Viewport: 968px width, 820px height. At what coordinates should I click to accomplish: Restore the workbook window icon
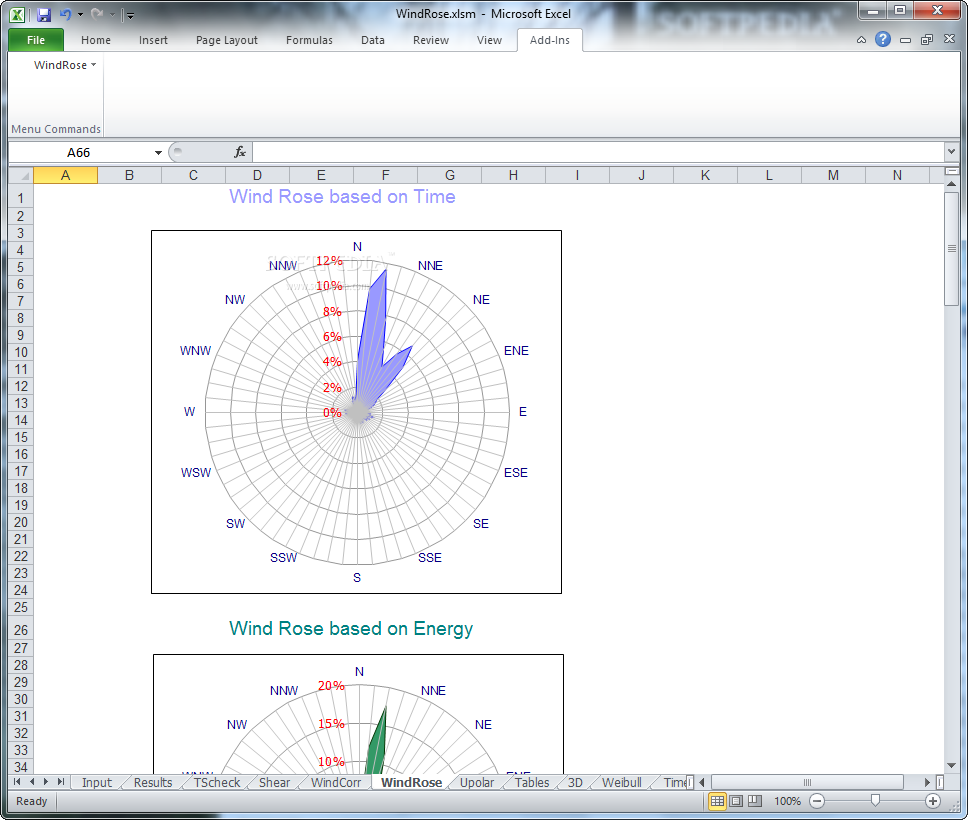927,40
